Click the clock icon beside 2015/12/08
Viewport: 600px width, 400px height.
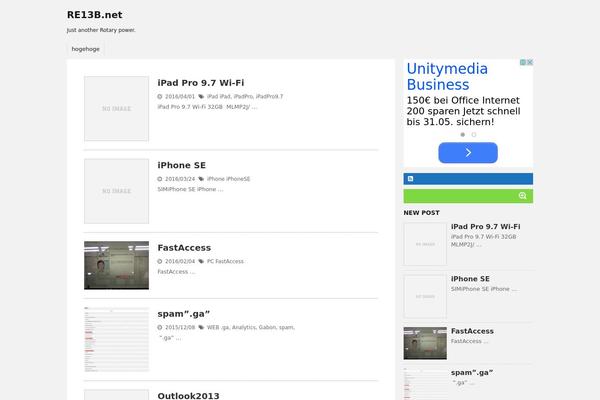160,327
